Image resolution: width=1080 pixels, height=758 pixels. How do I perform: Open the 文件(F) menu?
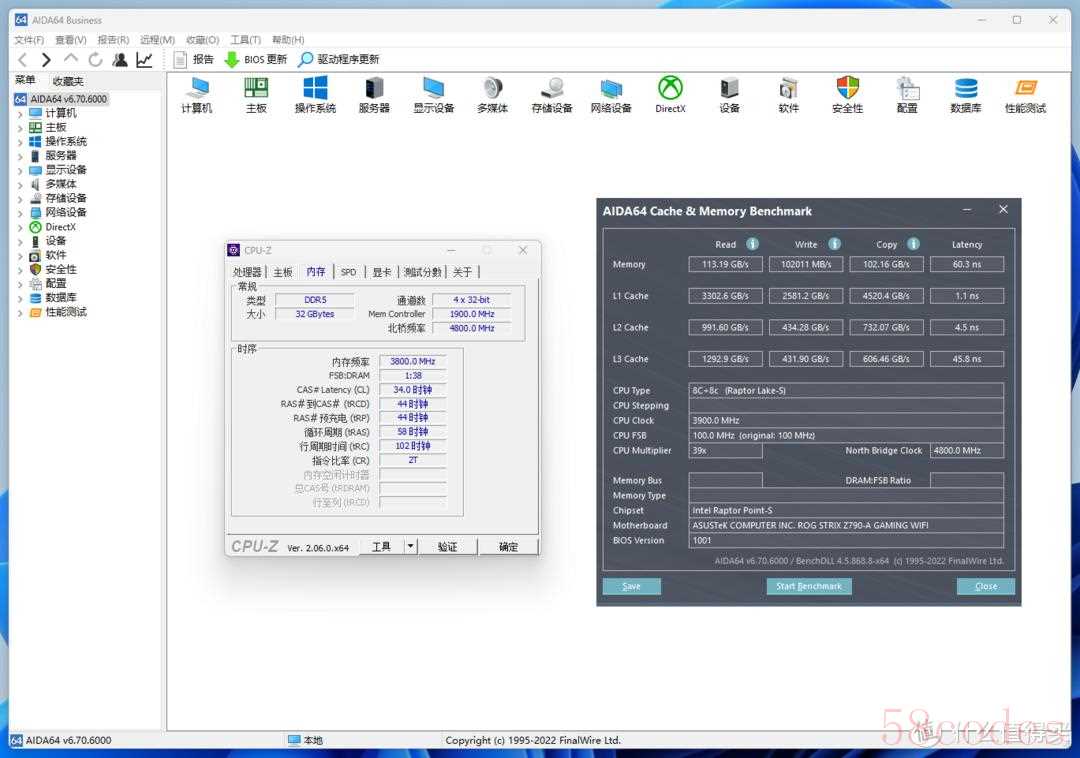[x=29, y=40]
